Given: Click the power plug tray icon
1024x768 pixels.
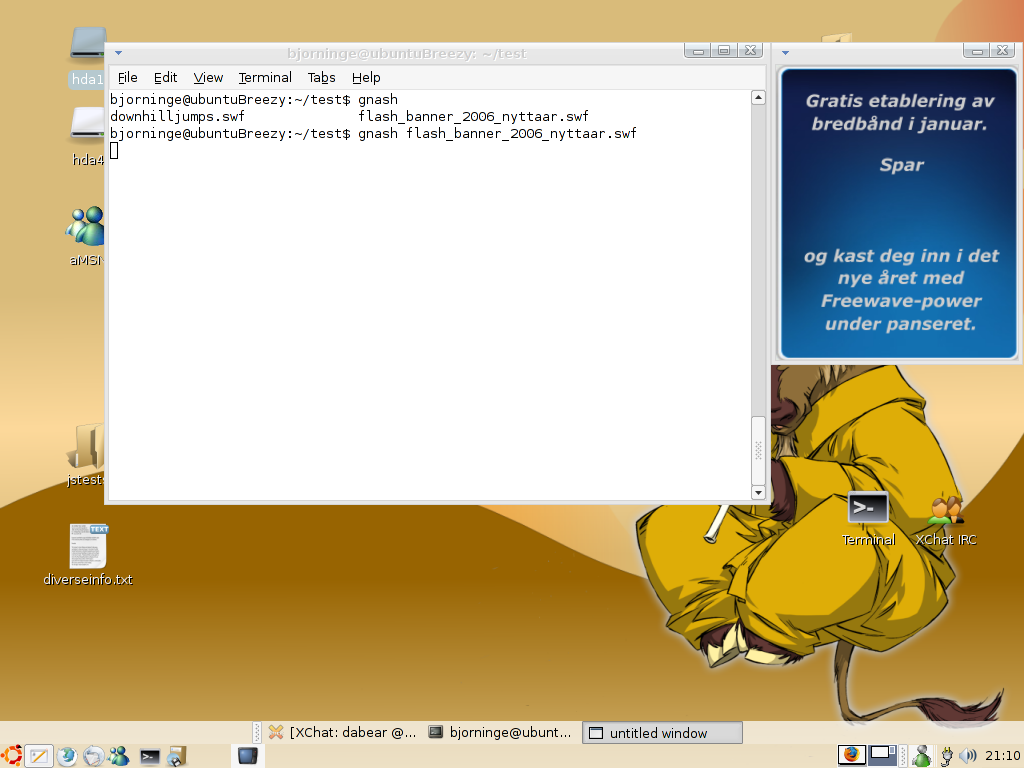Looking at the screenshot, I should (x=946, y=756).
